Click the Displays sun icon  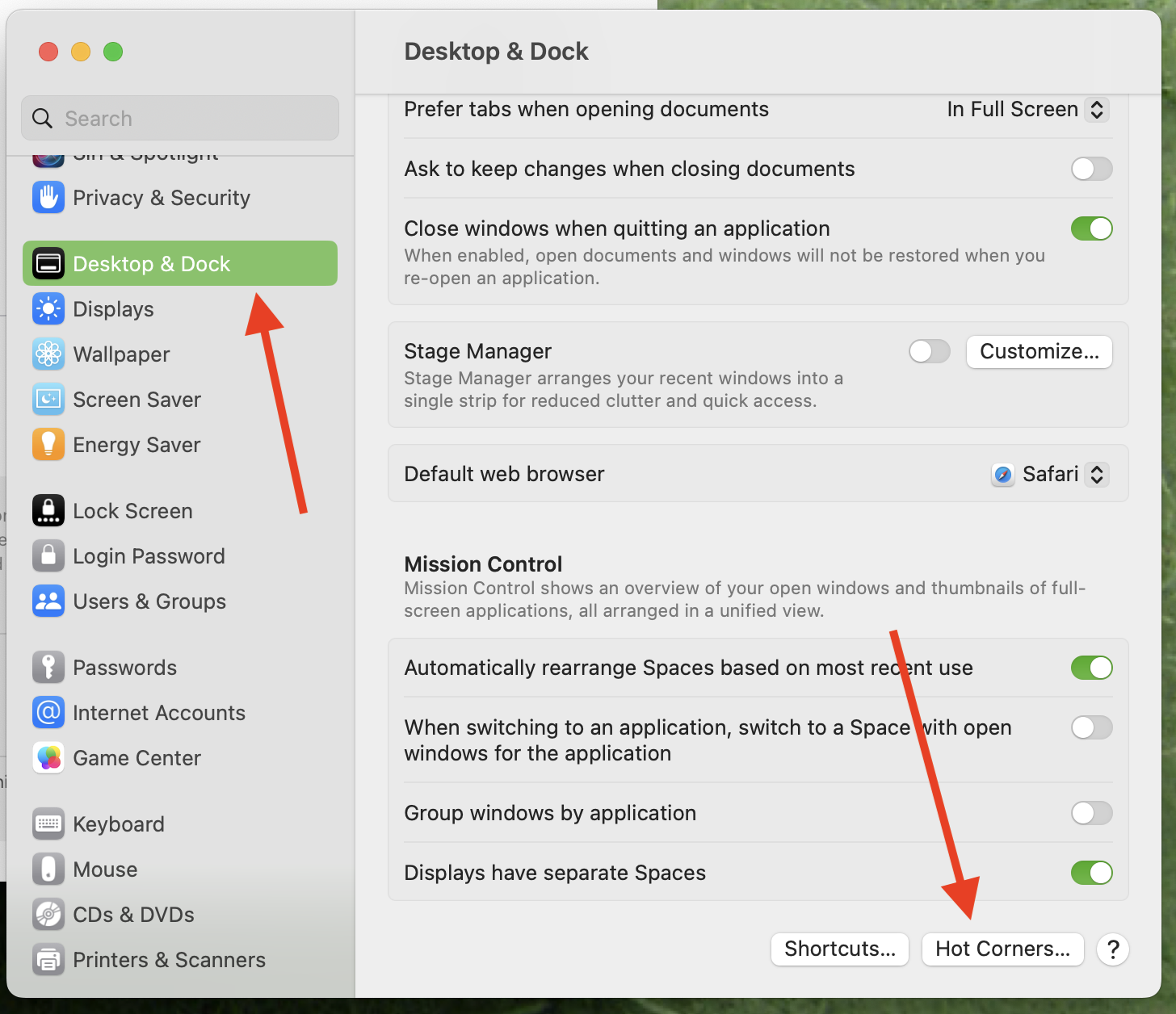point(48,309)
